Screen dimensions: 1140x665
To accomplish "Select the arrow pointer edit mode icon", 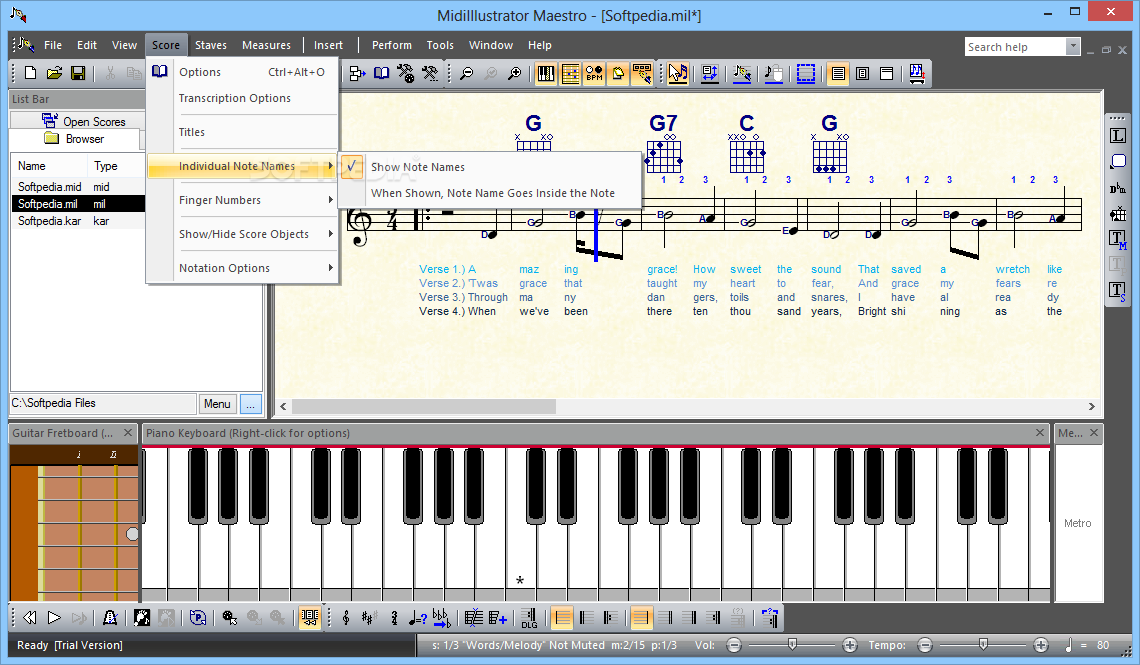I will 678,73.
